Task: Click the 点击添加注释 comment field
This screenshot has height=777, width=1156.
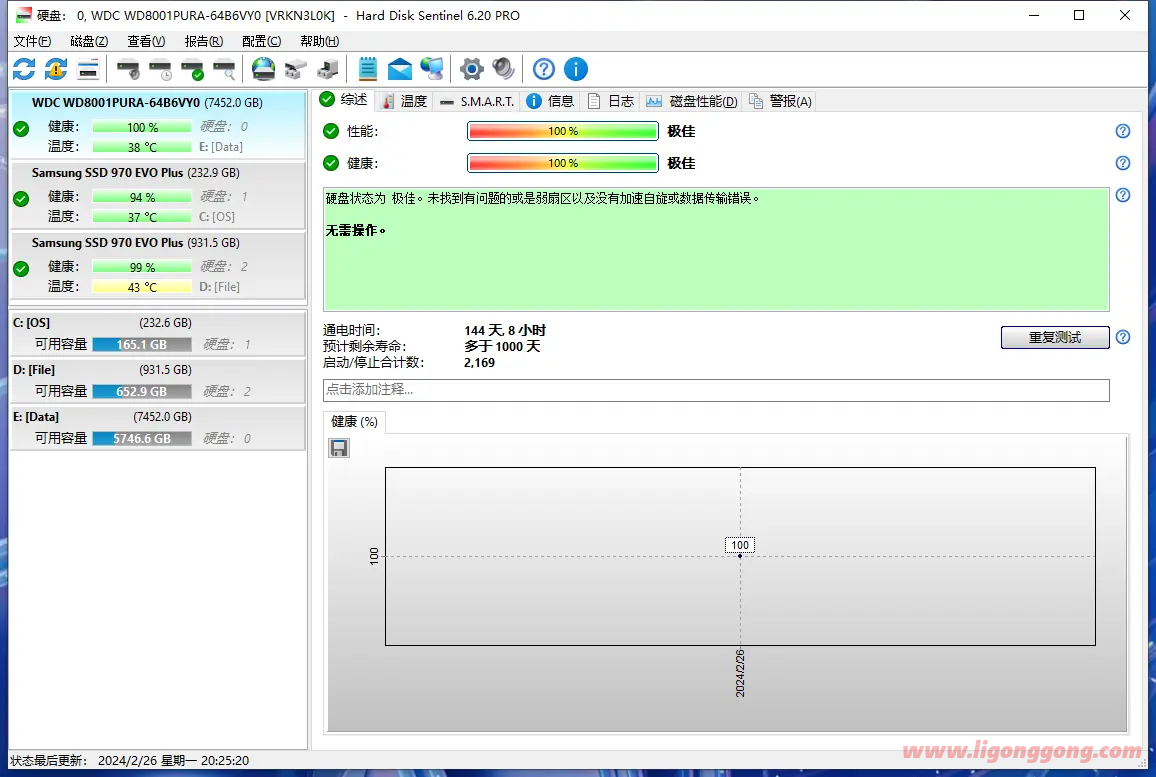Action: point(716,390)
